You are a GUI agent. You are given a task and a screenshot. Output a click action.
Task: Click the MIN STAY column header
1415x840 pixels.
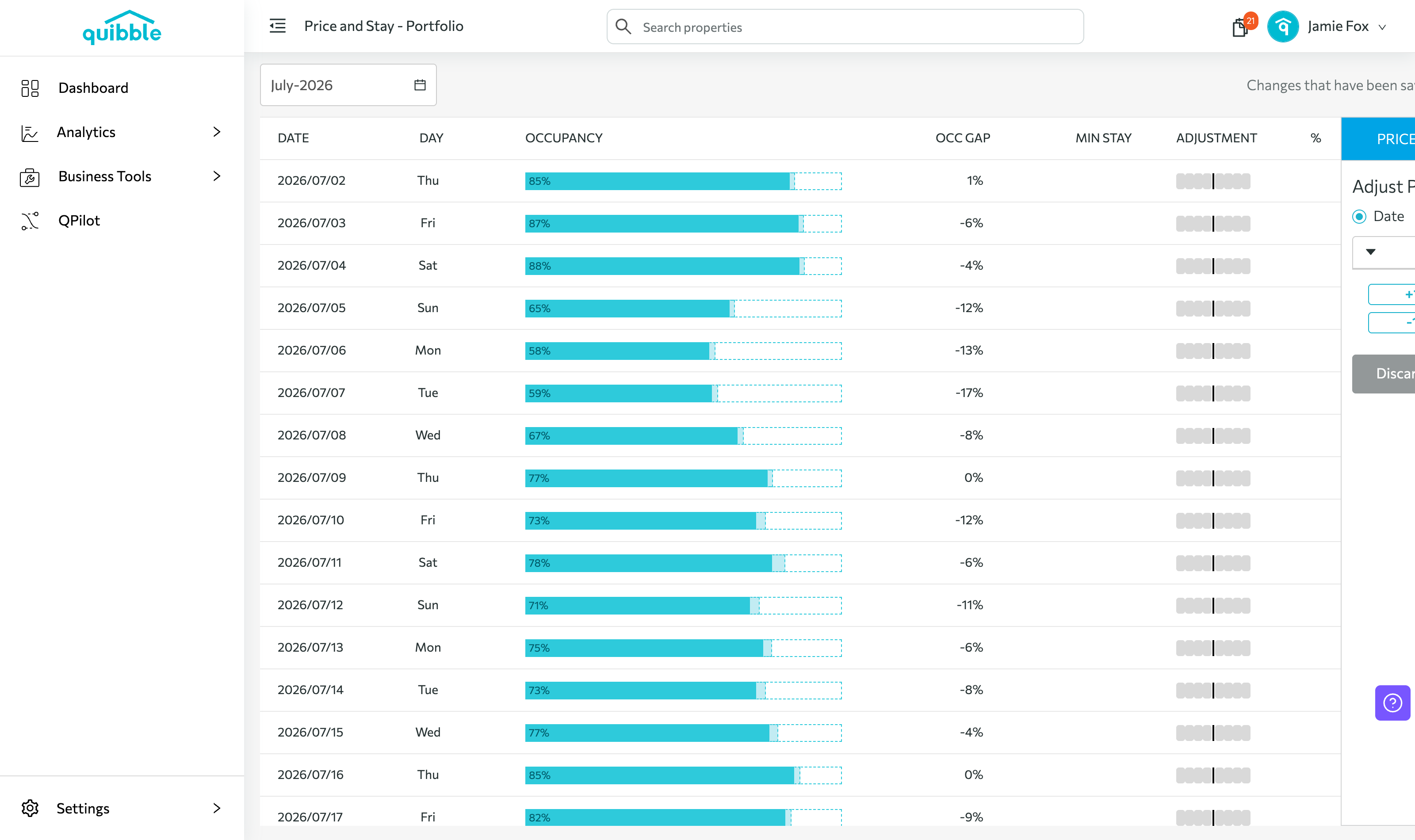click(x=1103, y=138)
